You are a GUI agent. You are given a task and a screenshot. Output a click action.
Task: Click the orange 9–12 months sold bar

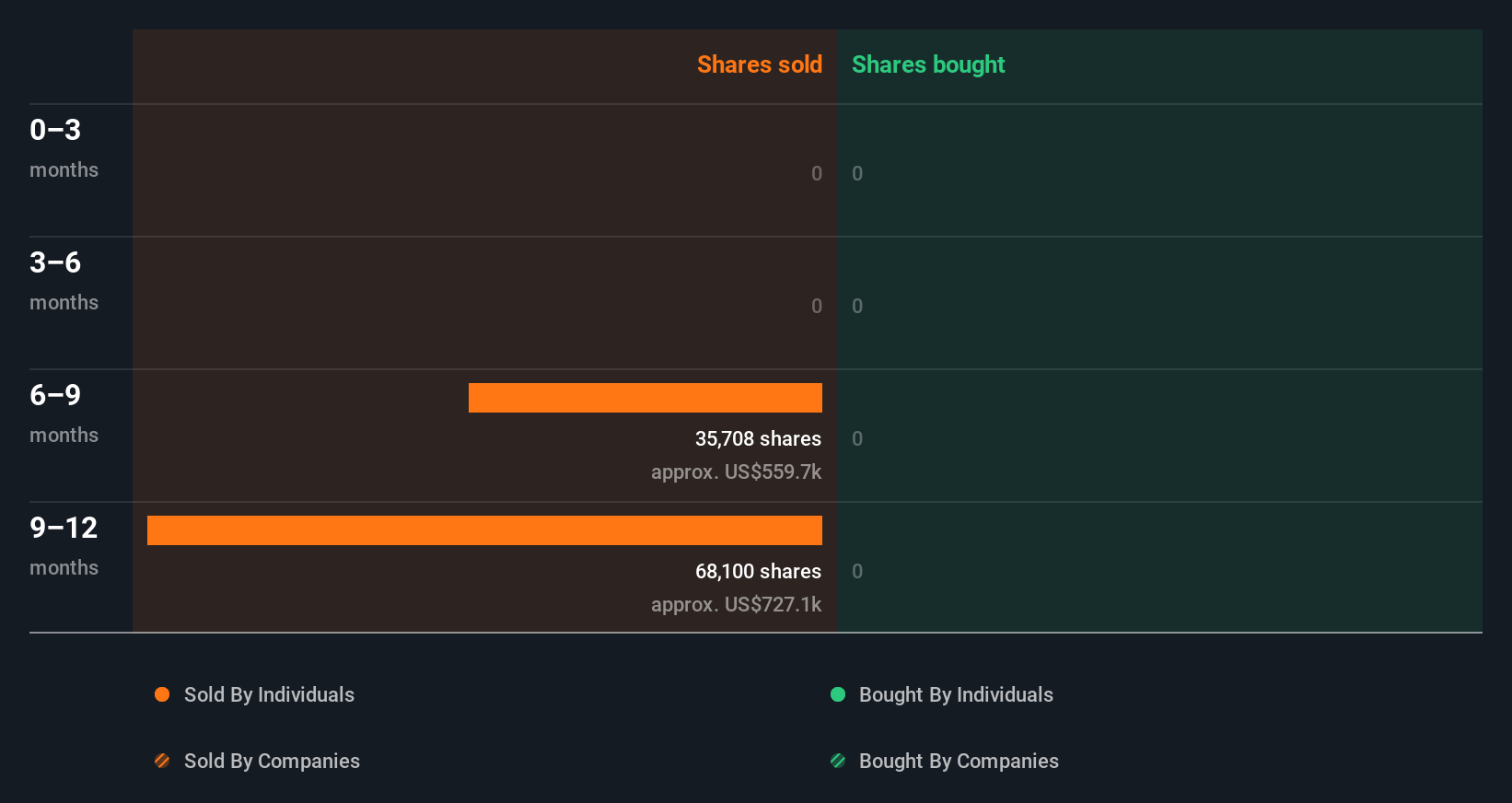(484, 530)
